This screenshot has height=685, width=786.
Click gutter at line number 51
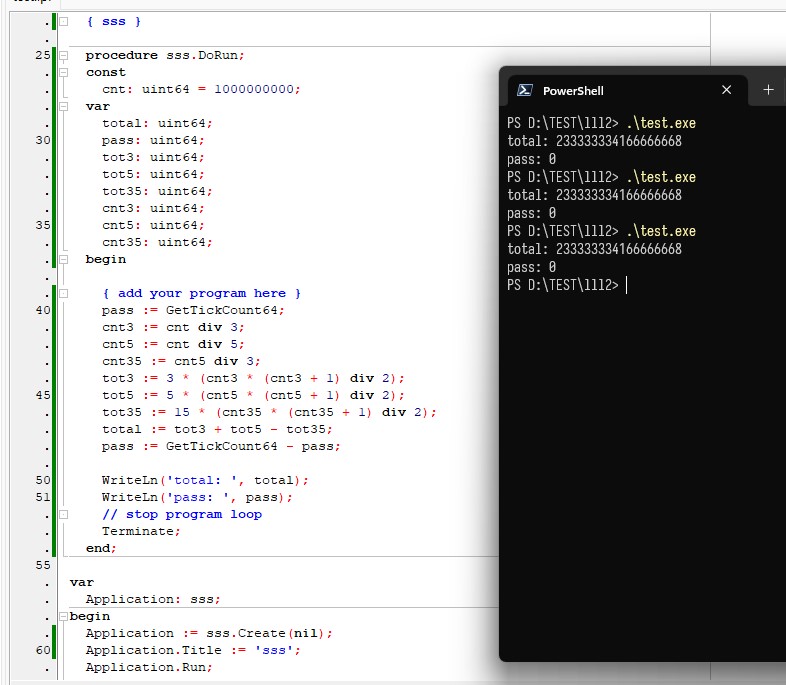click(x=43, y=497)
